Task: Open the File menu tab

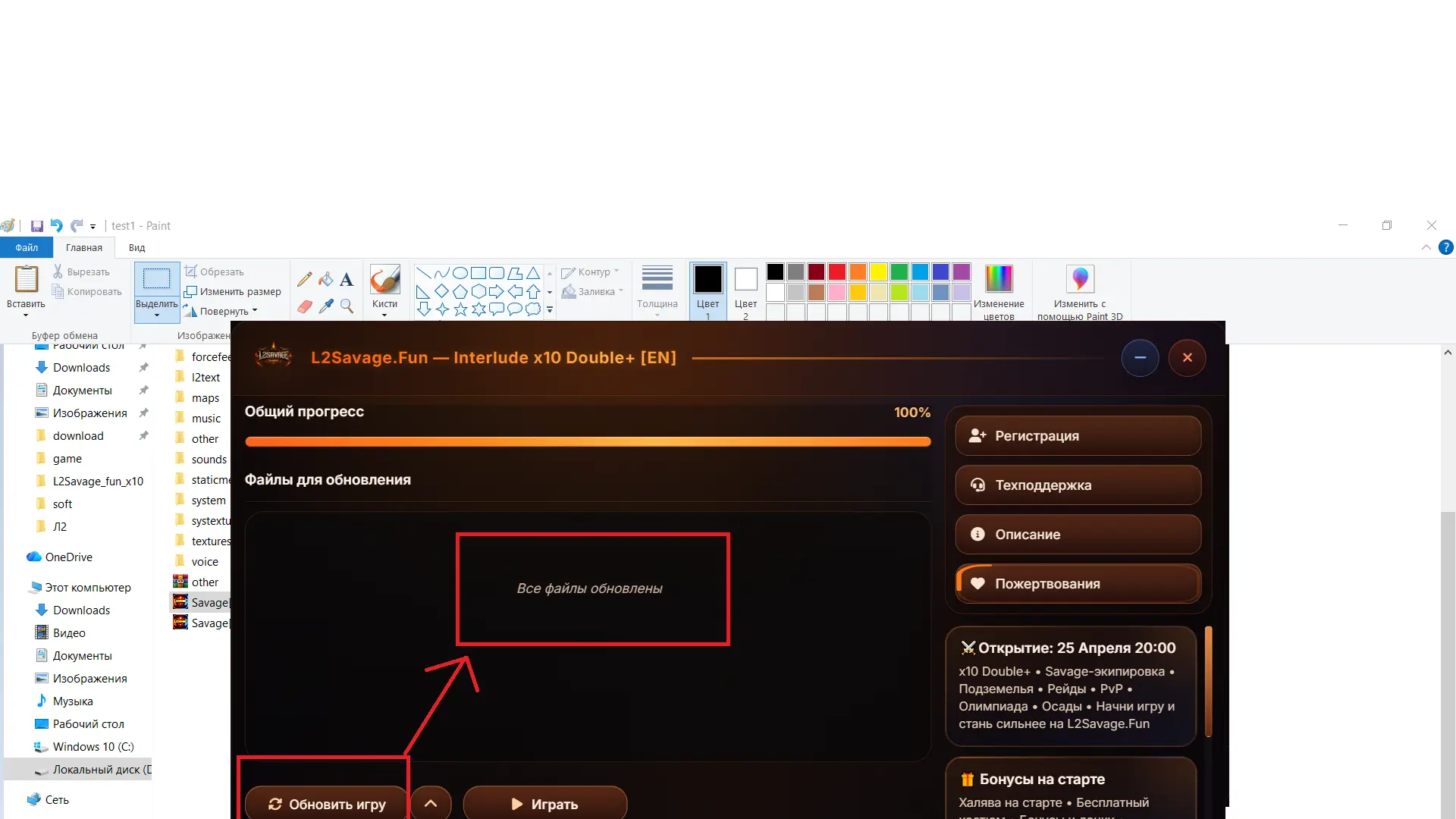Action: click(27, 248)
